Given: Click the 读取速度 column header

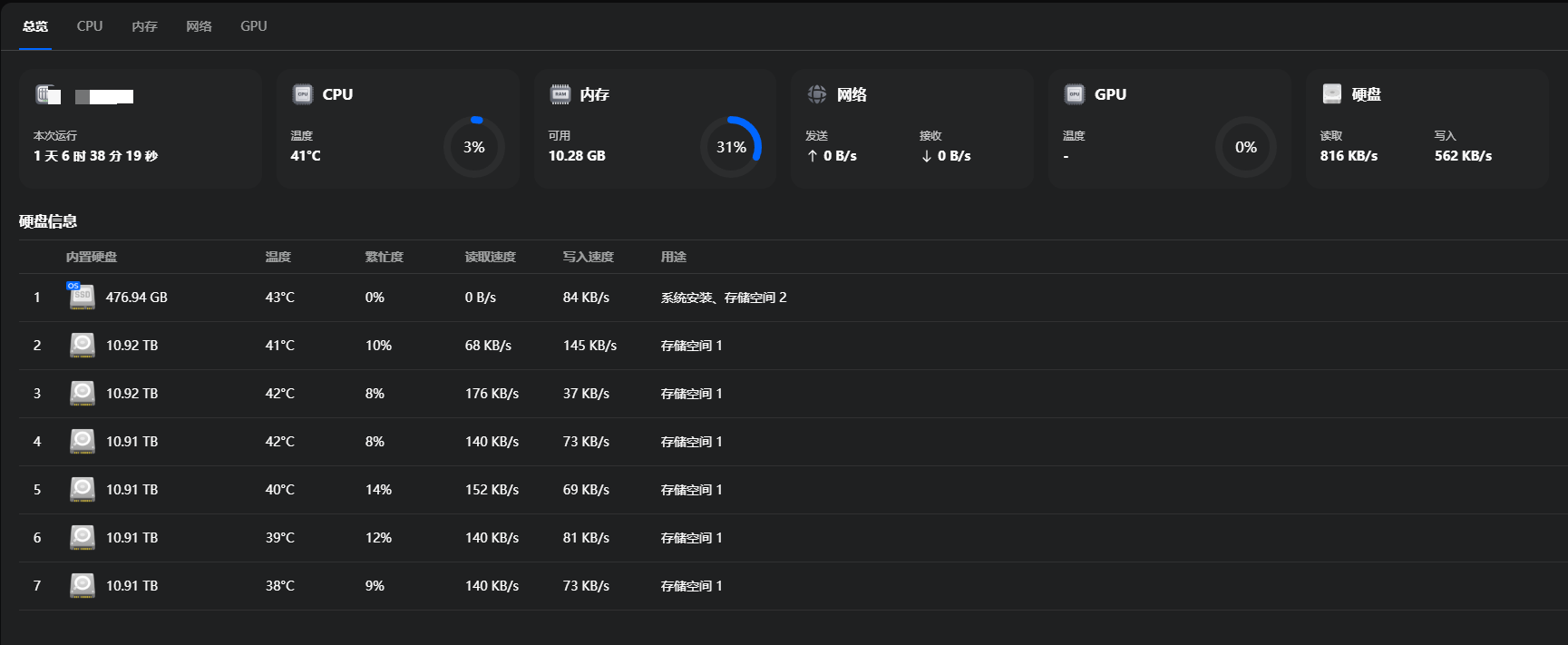Looking at the screenshot, I should (x=491, y=257).
